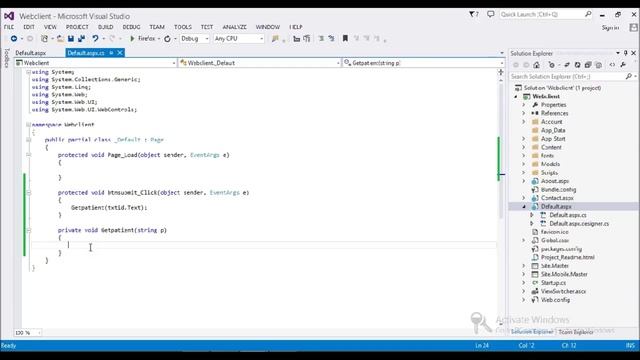
Task: Select the Web.config file
Action: coord(555,300)
